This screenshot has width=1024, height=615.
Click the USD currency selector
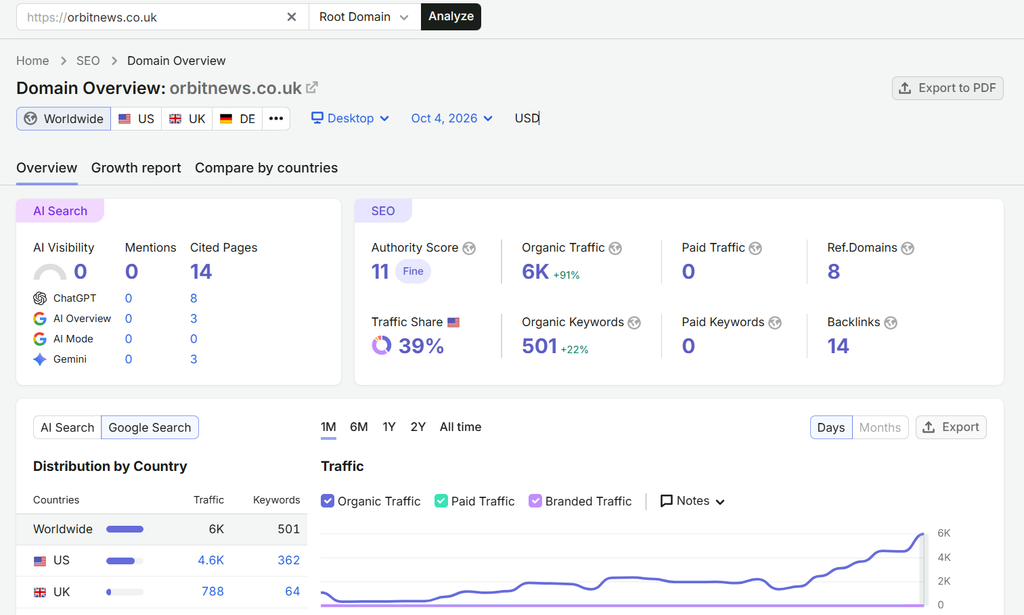[526, 118]
